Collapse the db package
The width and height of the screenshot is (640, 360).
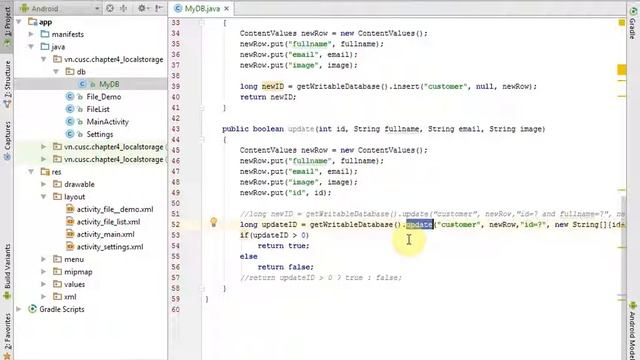point(56,72)
